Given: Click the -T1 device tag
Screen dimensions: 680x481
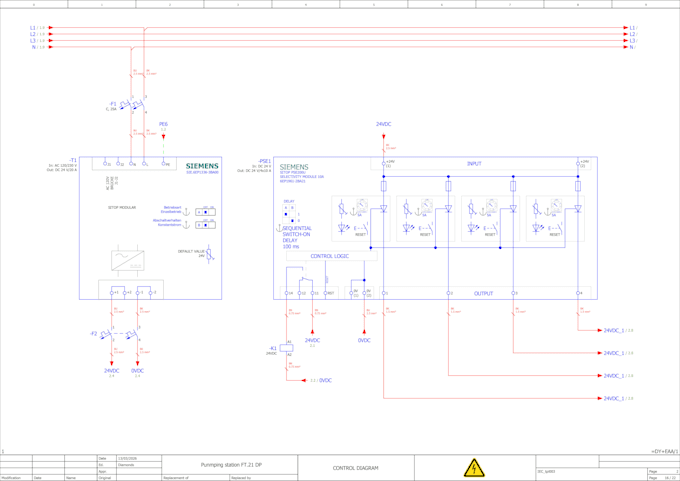Looking at the screenshot, I should point(73,160).
